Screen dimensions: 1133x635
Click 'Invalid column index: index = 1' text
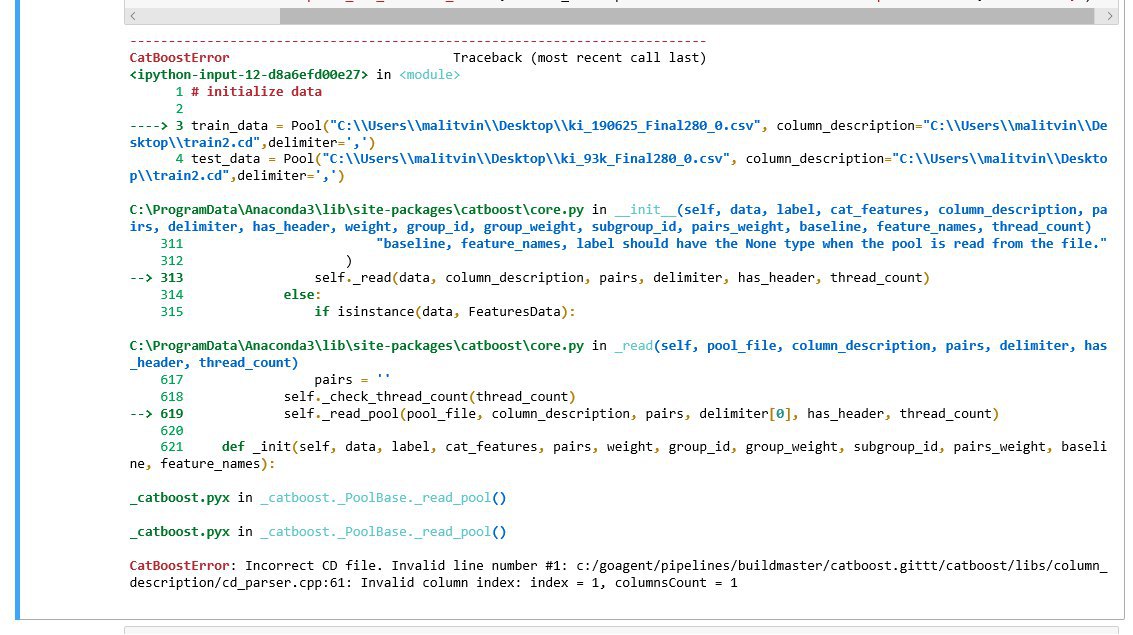pos(481,583)
